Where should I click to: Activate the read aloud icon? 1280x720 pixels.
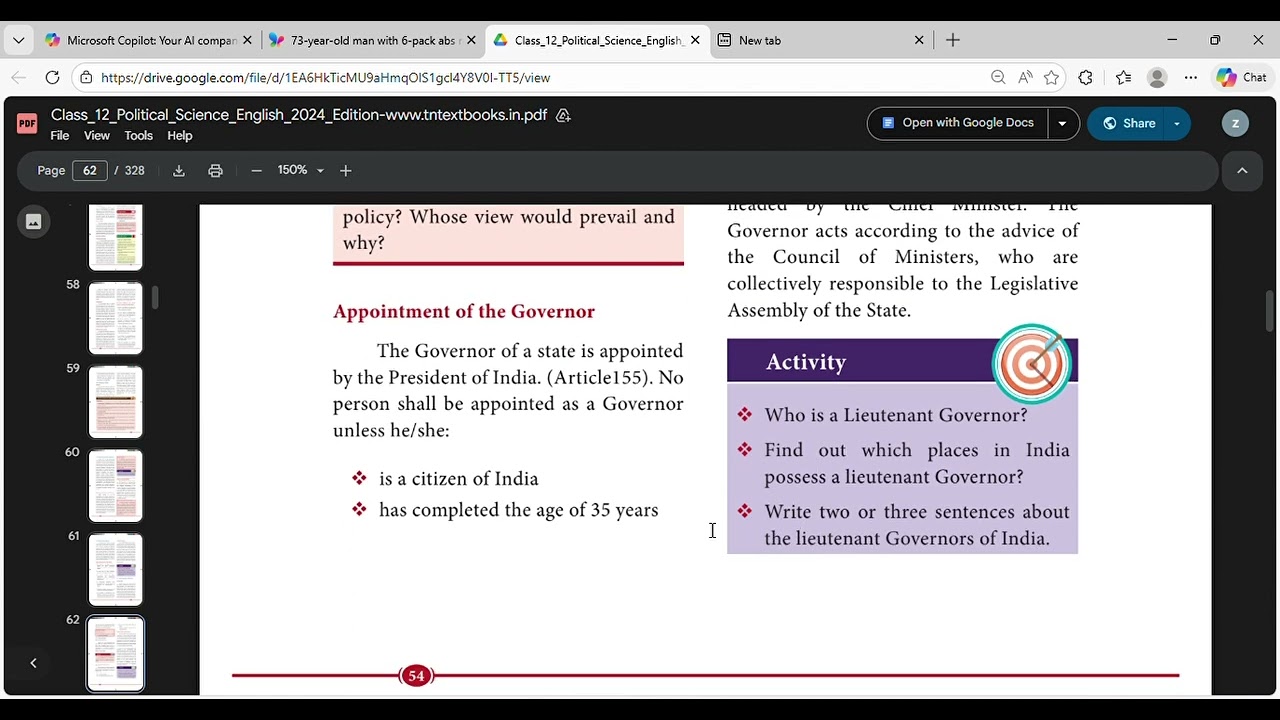[1025, 77]
